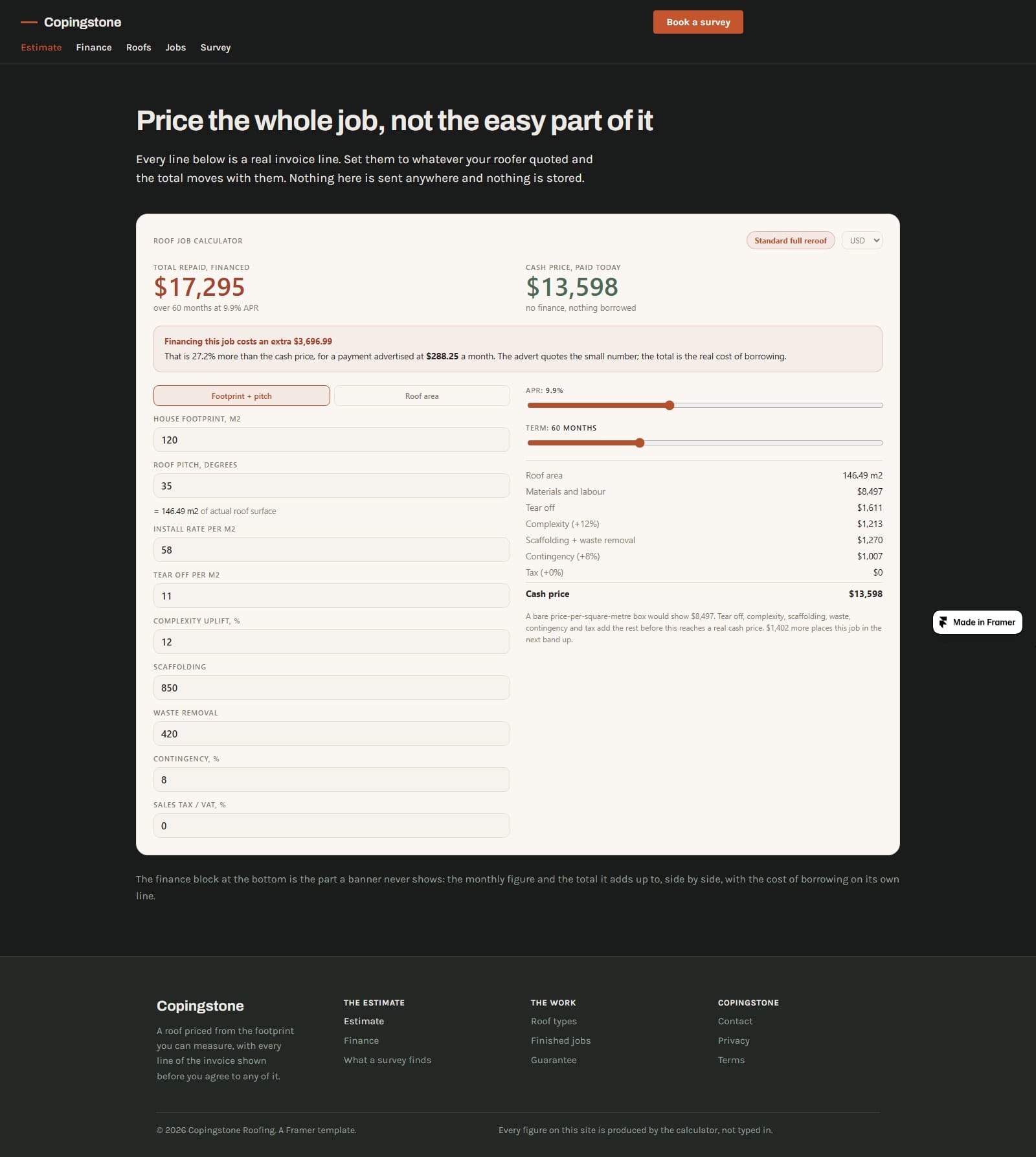Viewport: 1036px width, 1157px height.
Task: Open Roof types footer link
Action: 554,1021
